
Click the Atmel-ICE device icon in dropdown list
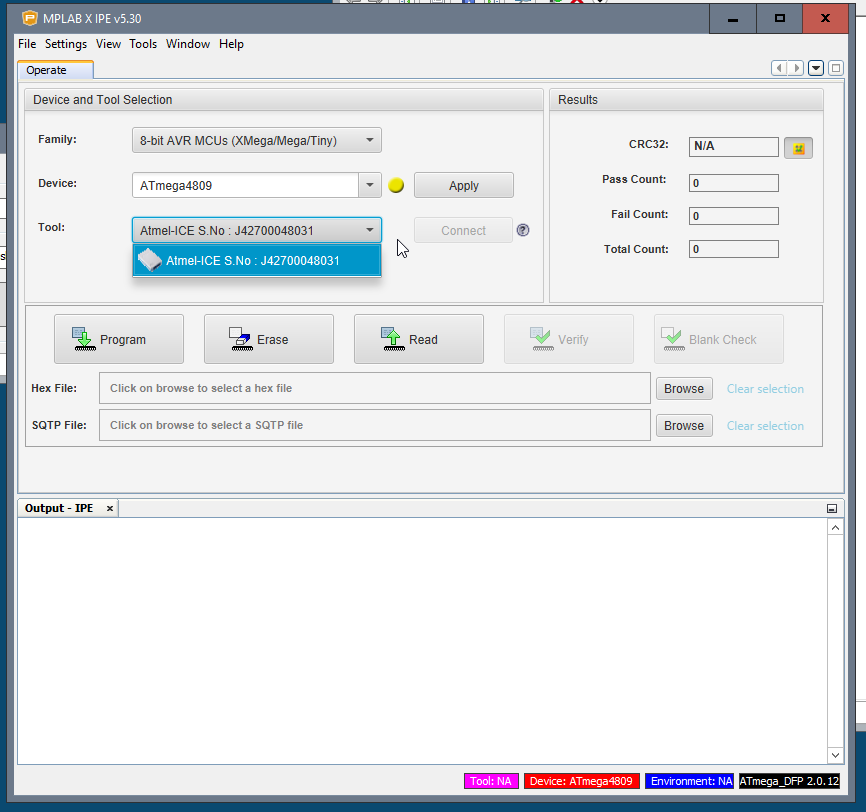point(149,260)
